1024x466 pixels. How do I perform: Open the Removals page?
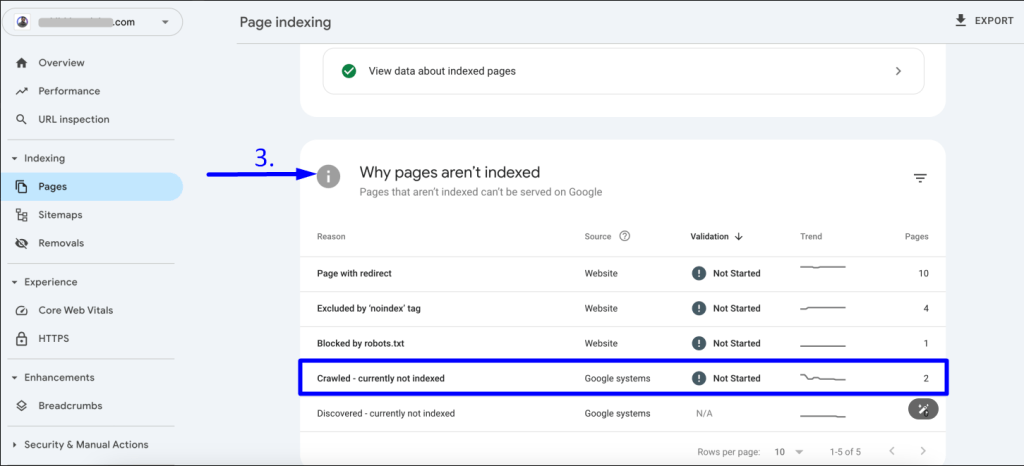point(61,243)
